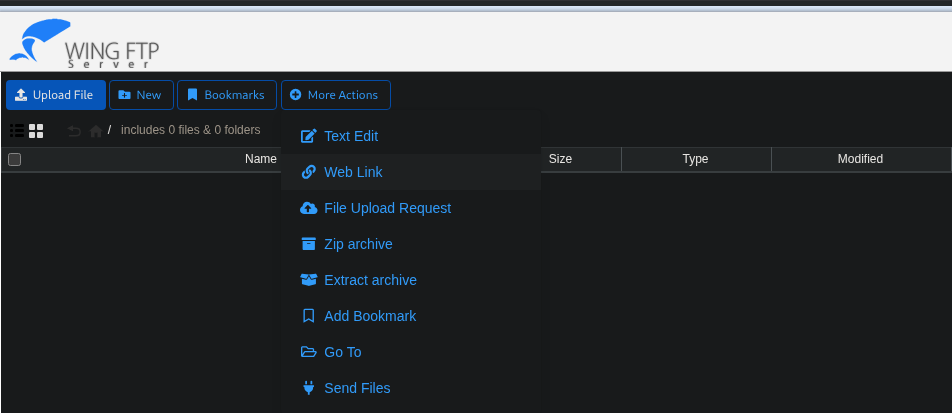Viewport: 952px width, 413px height.
Task: Select Extract archive menu entry
Action: (410, 280)
